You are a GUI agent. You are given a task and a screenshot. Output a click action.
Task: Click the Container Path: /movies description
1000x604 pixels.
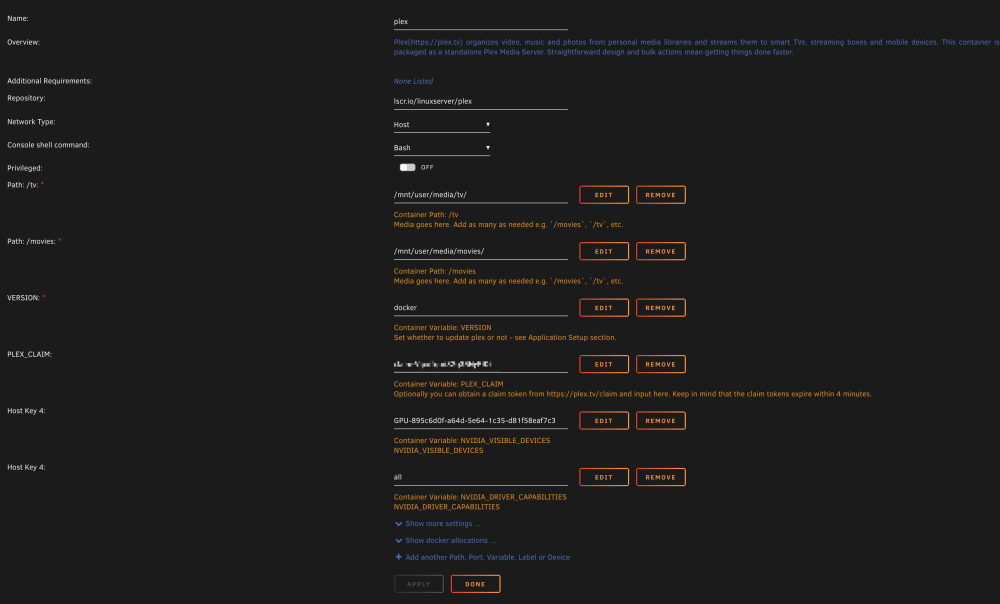[434, 271]
